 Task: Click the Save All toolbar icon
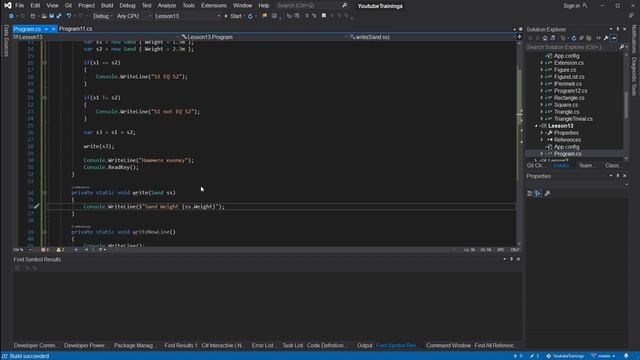click(59, 16)
